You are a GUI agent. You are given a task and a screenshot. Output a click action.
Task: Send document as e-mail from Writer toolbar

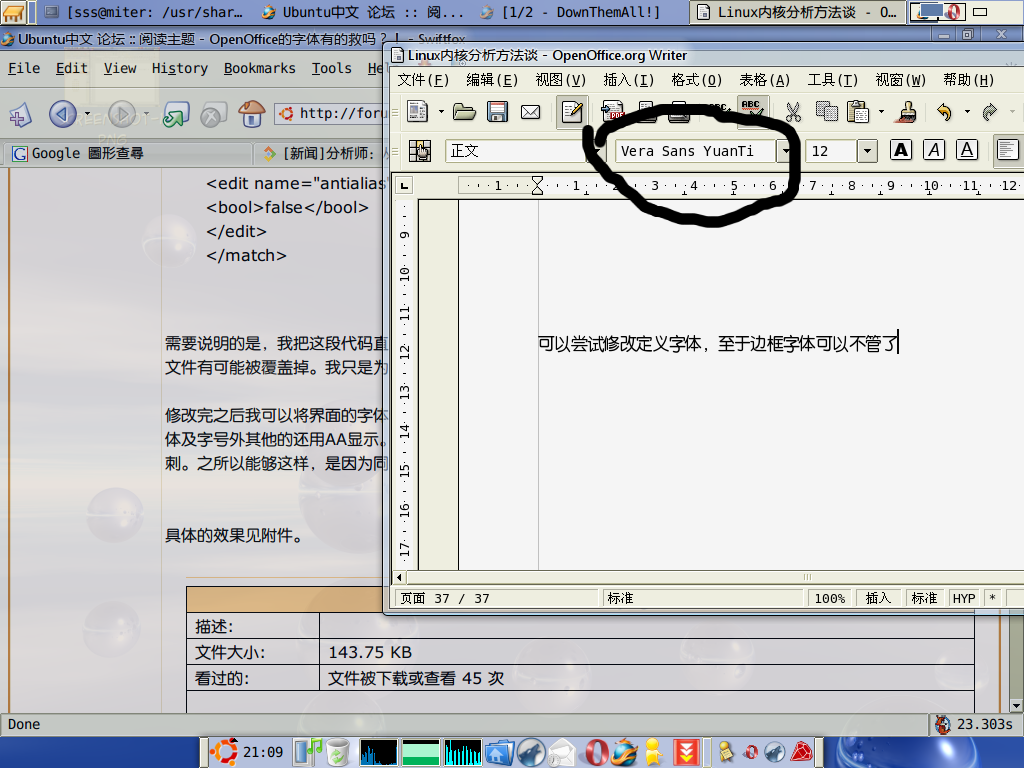[x=530, y=112]
